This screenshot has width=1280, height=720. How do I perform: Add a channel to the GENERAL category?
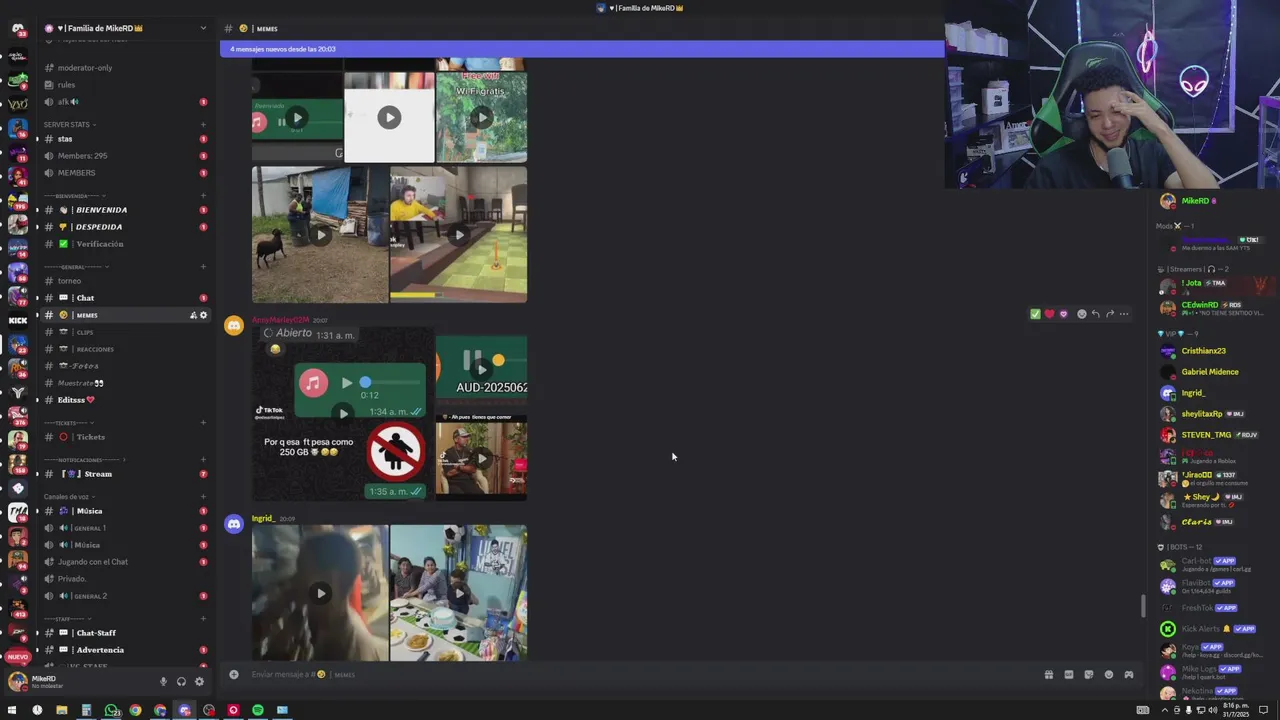click(x=203, y=267)
